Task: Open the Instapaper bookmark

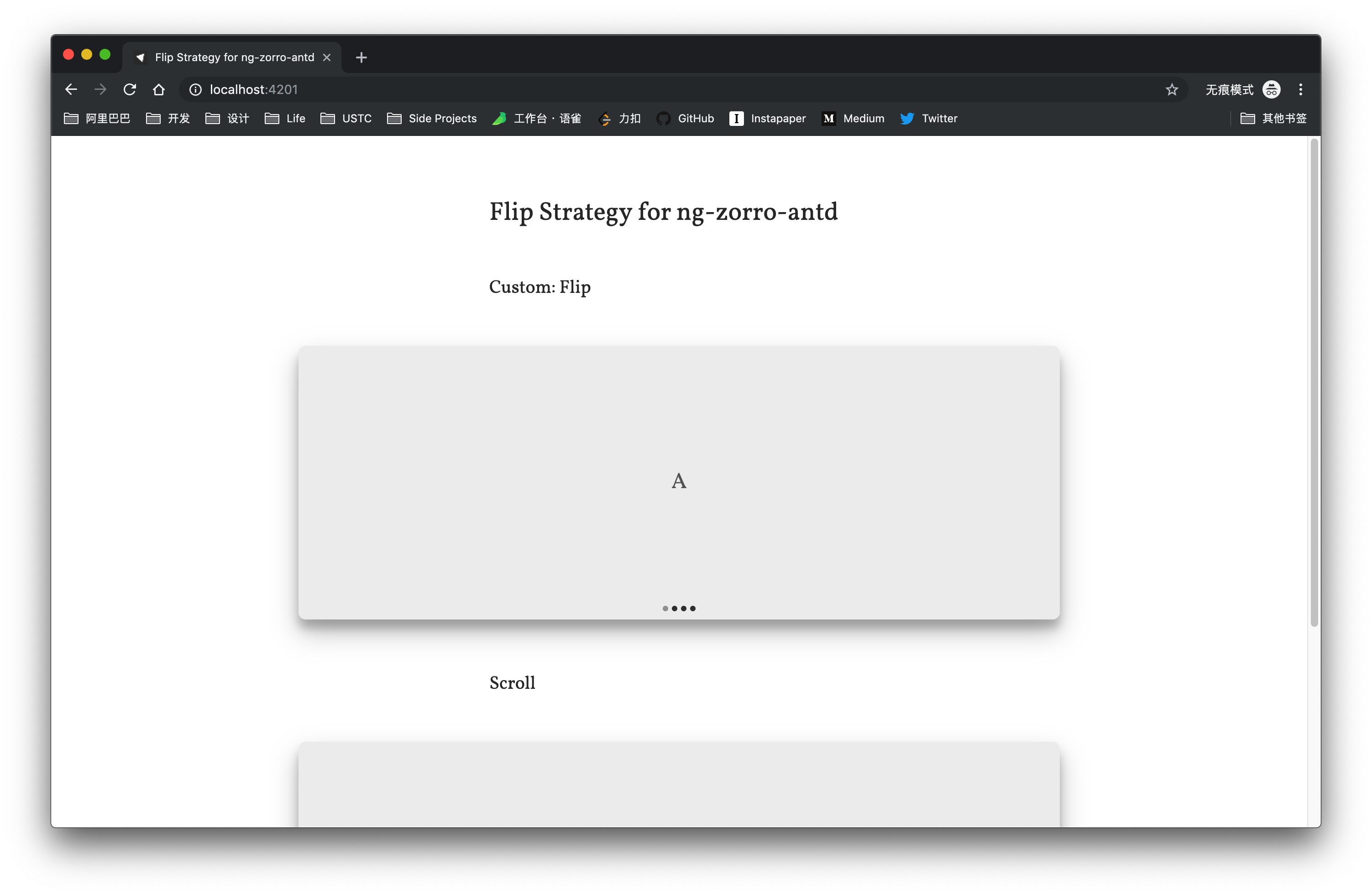Action: point(767,118)
